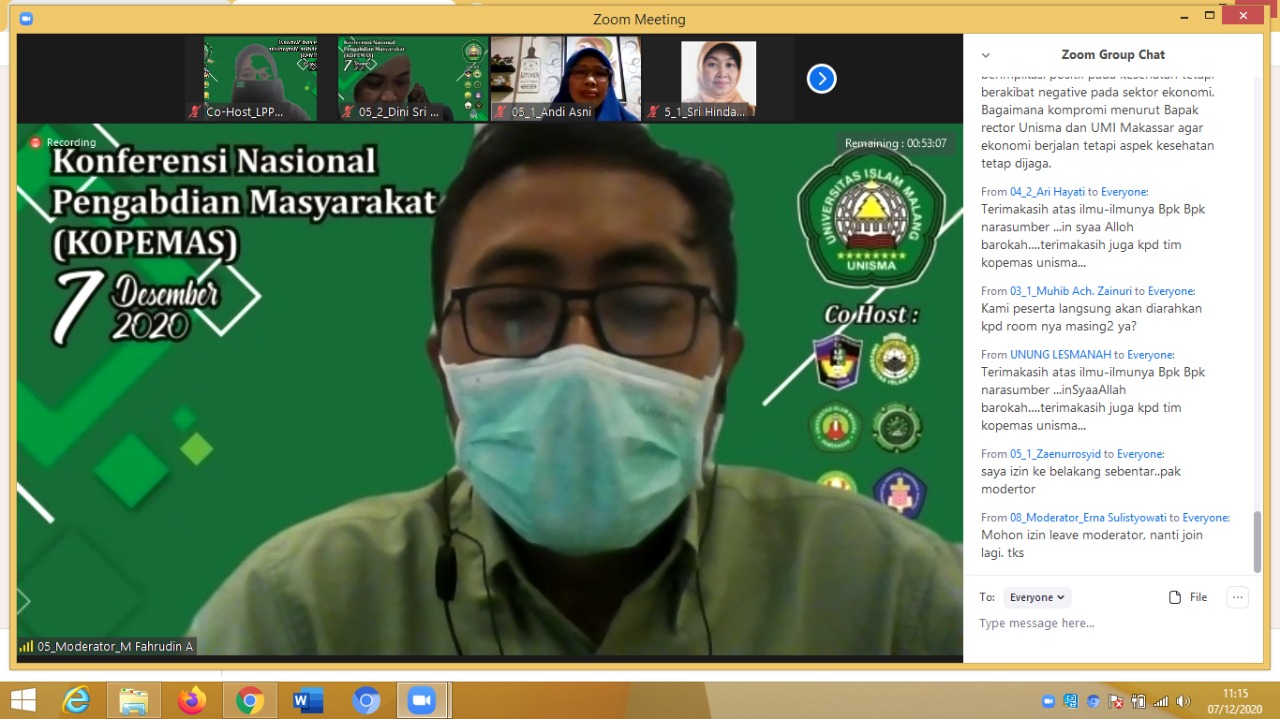Open the To: Everyone recipient dropdown
Viewport: 1280px width, 719px height.
1037,597
